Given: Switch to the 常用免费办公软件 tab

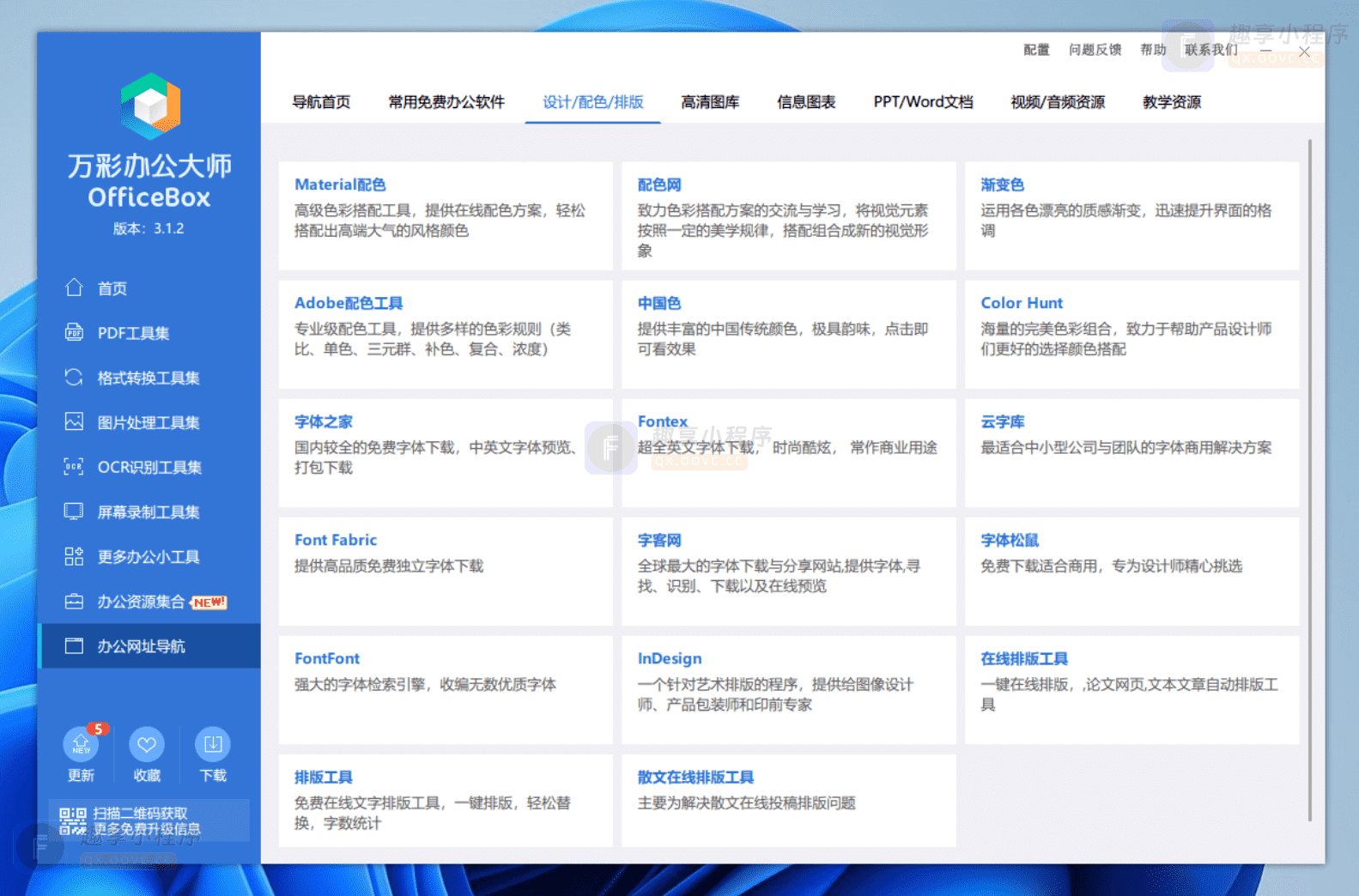Looking at the screenshot, I should (x=446, y=102).
